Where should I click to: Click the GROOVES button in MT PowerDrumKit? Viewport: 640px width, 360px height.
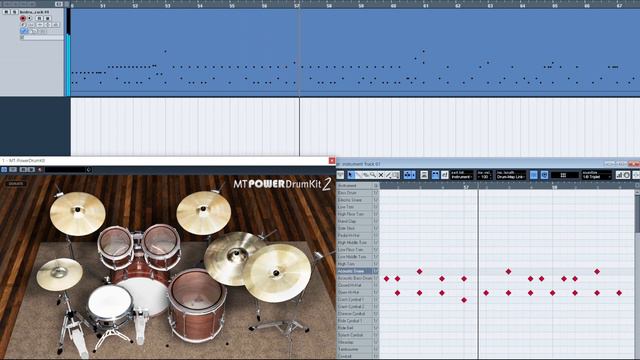[16, 184]
